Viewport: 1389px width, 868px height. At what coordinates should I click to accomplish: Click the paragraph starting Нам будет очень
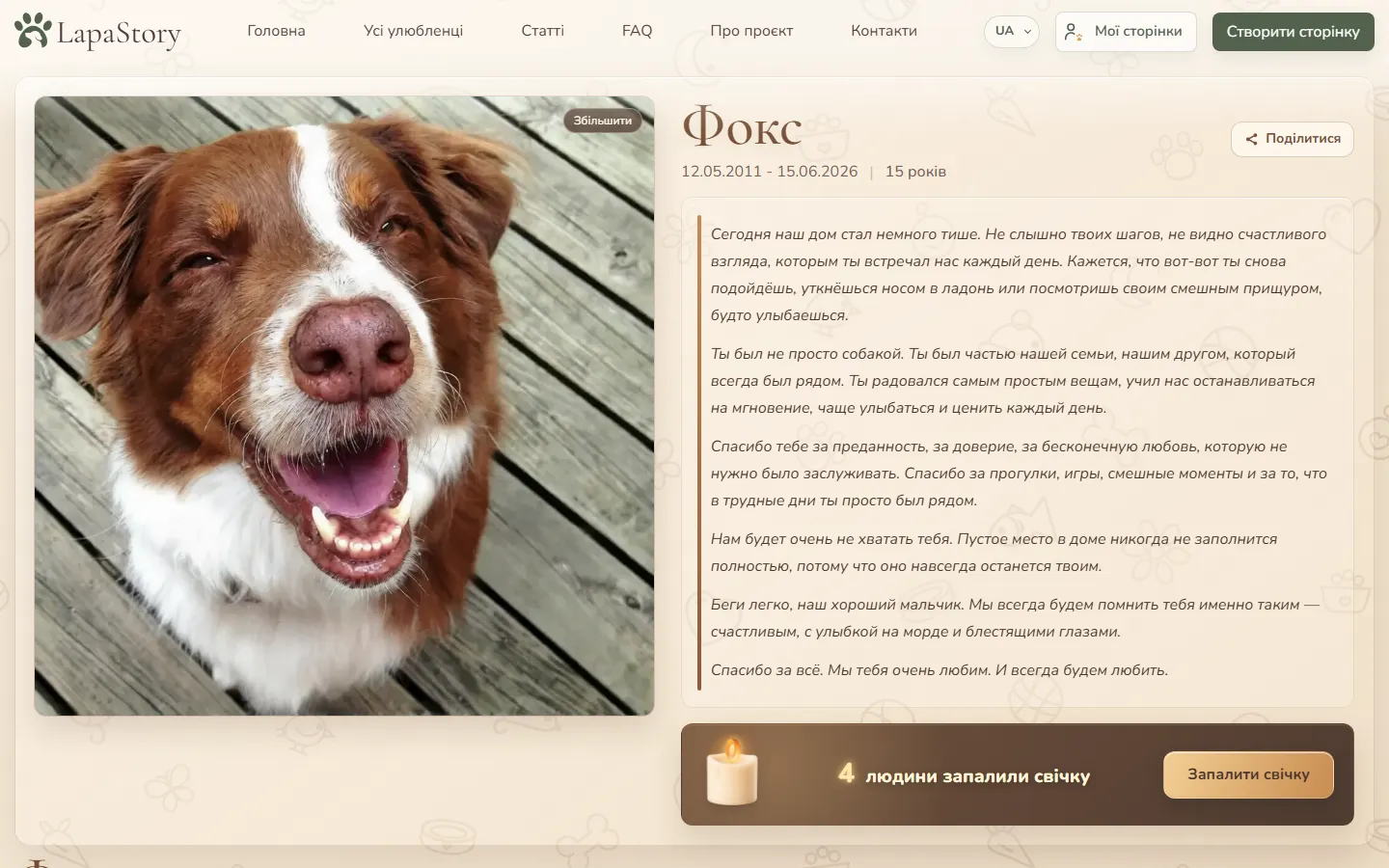point(994,553)
